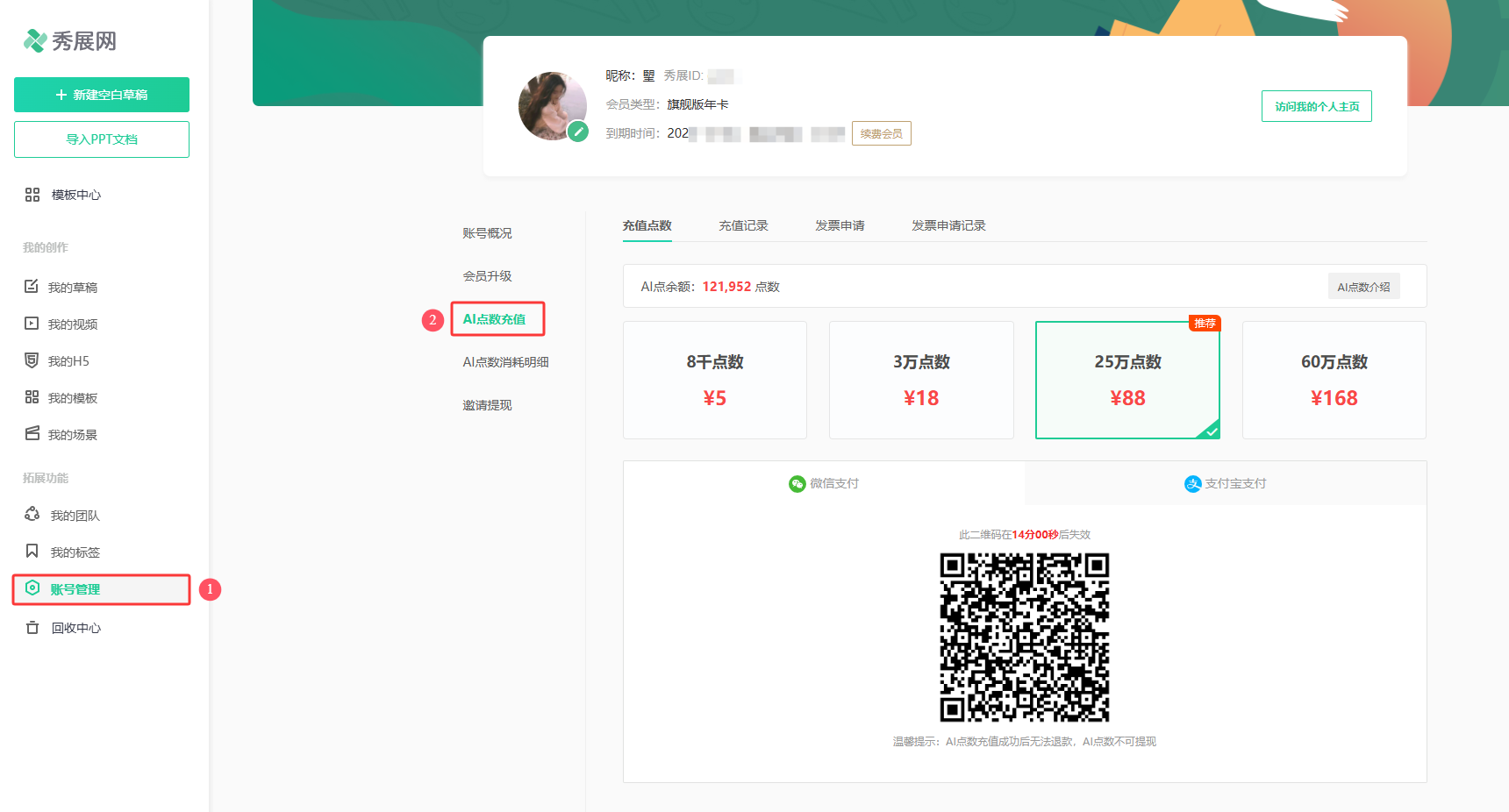Switch to 支付宝支付 payment tab
This screenshot has height=812, width=1509.
(1226, 483)
